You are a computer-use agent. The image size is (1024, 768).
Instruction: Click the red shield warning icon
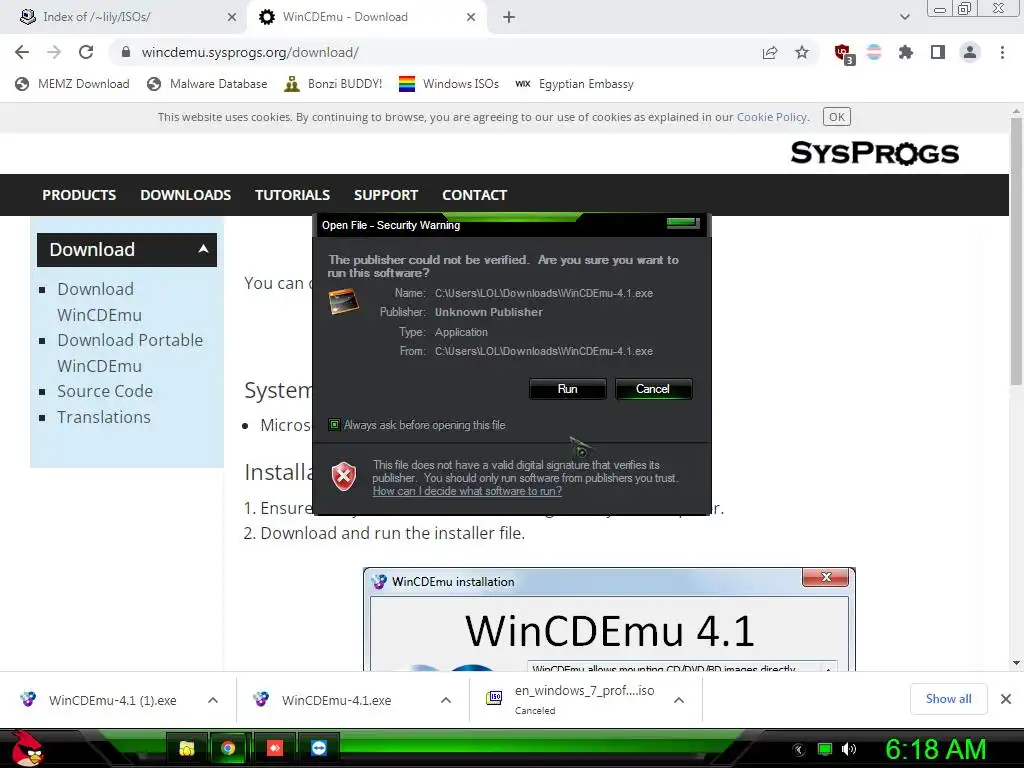pyautogui.click(x=344, y=476)
